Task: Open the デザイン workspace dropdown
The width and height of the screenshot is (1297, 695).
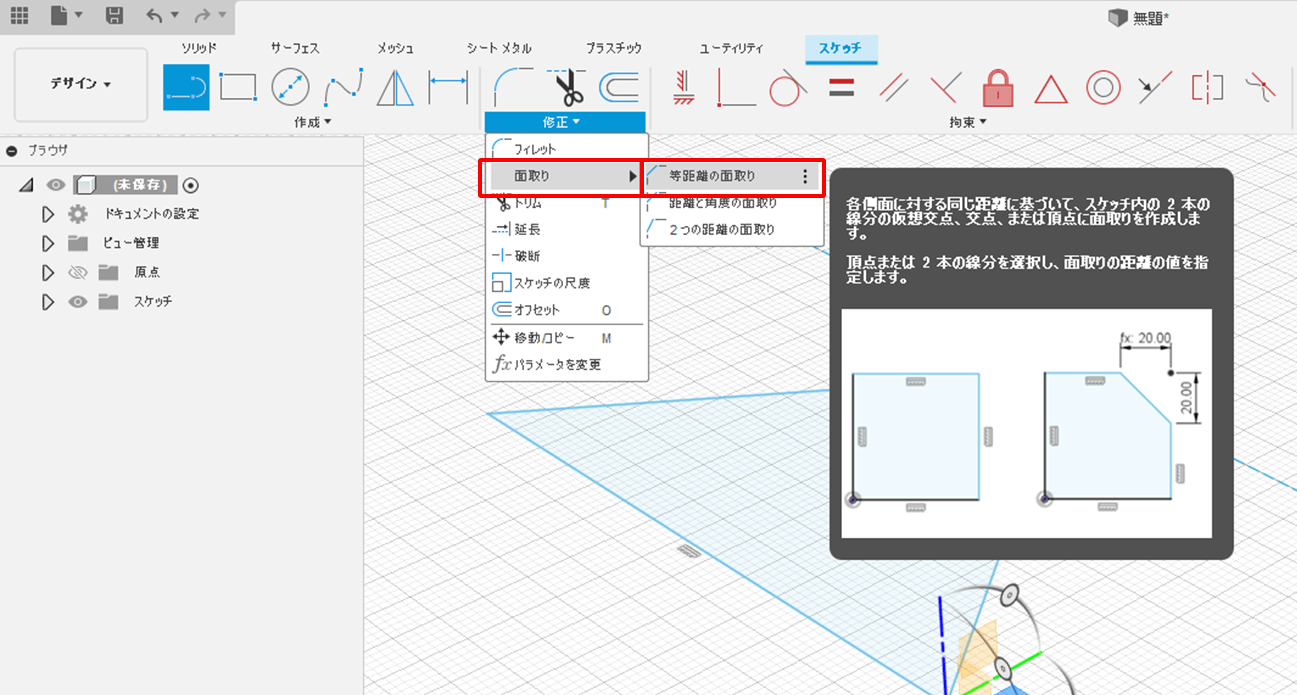Action: pos(81,84)
